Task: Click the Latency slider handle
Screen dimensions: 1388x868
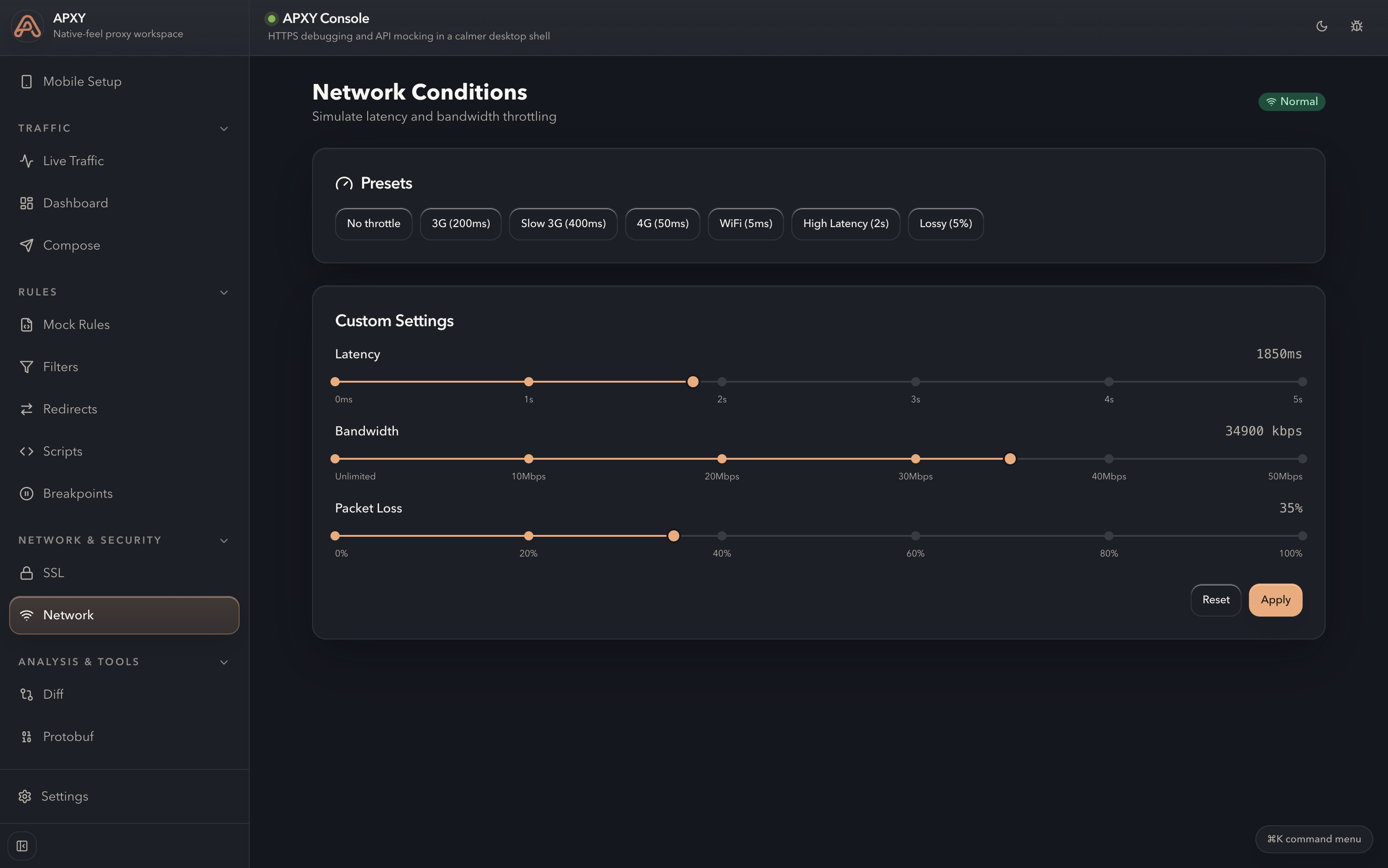Action: pyautogui.click(x=693, y=382)
